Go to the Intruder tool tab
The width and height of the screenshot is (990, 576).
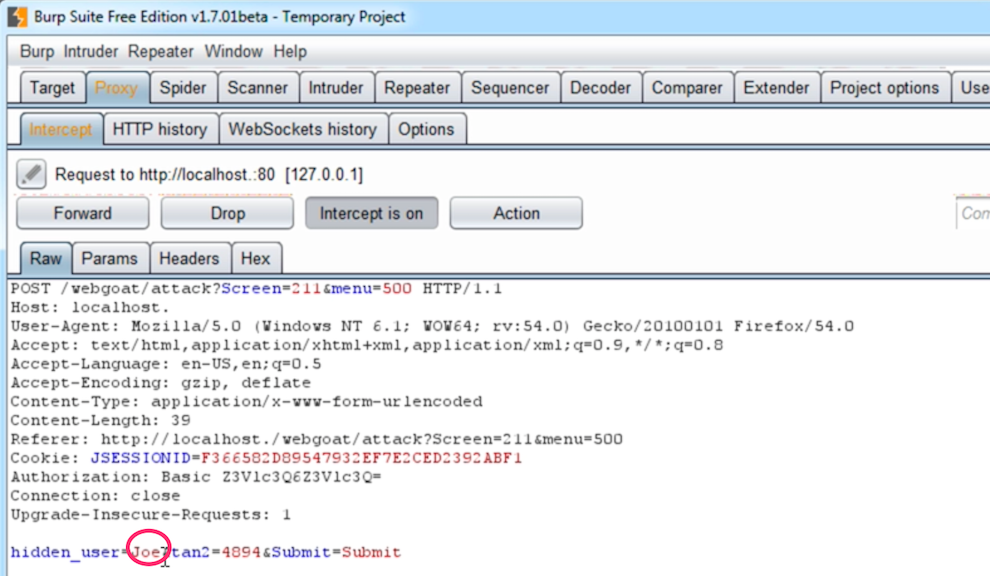point(336,88)
